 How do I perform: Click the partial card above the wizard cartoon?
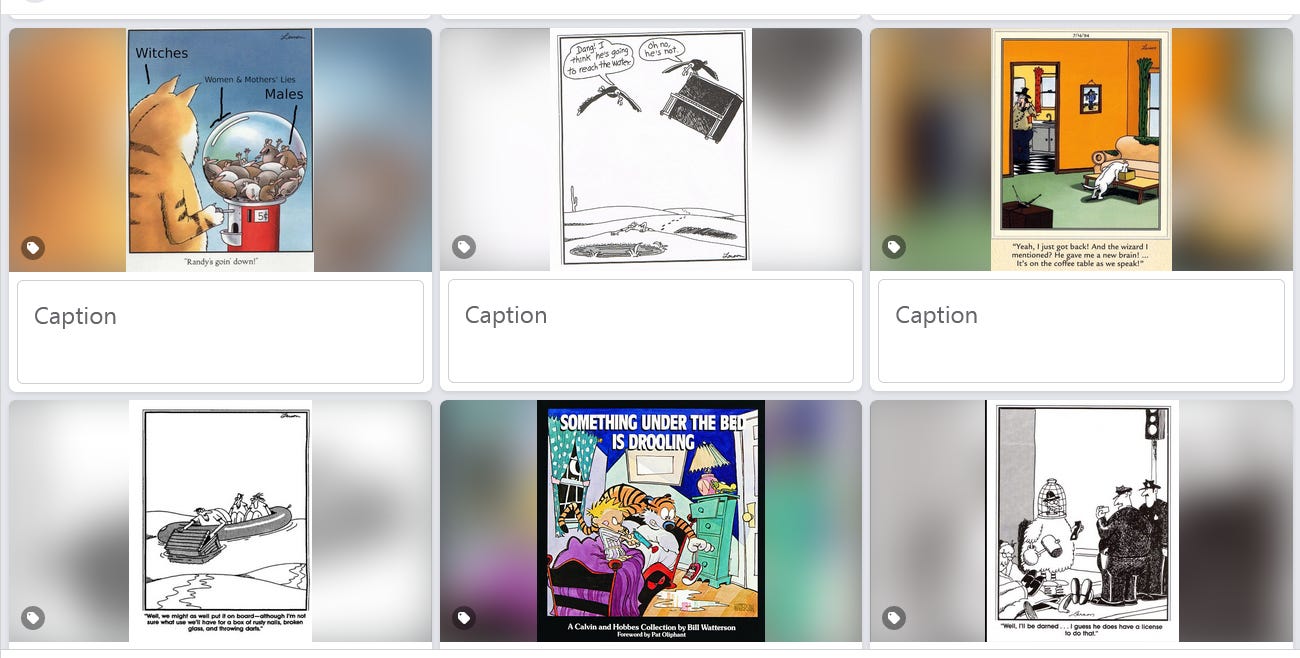(1081, 8)
